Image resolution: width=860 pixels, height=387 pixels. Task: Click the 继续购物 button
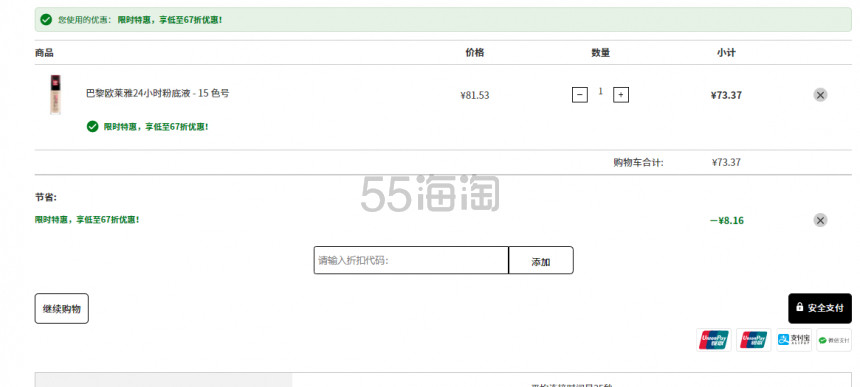click(61, 309)
